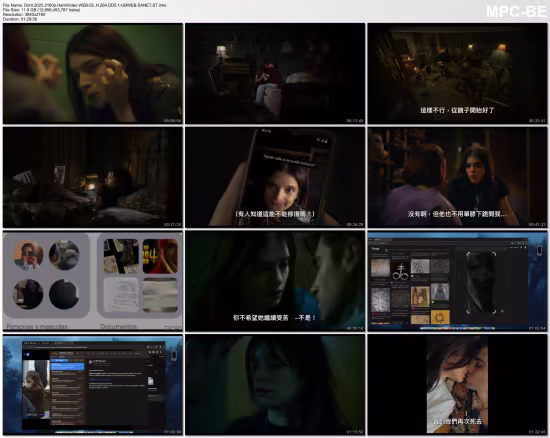The image size is (550, 438).
Task: Click the 00:41:23 timestamp
Action: 537,224
